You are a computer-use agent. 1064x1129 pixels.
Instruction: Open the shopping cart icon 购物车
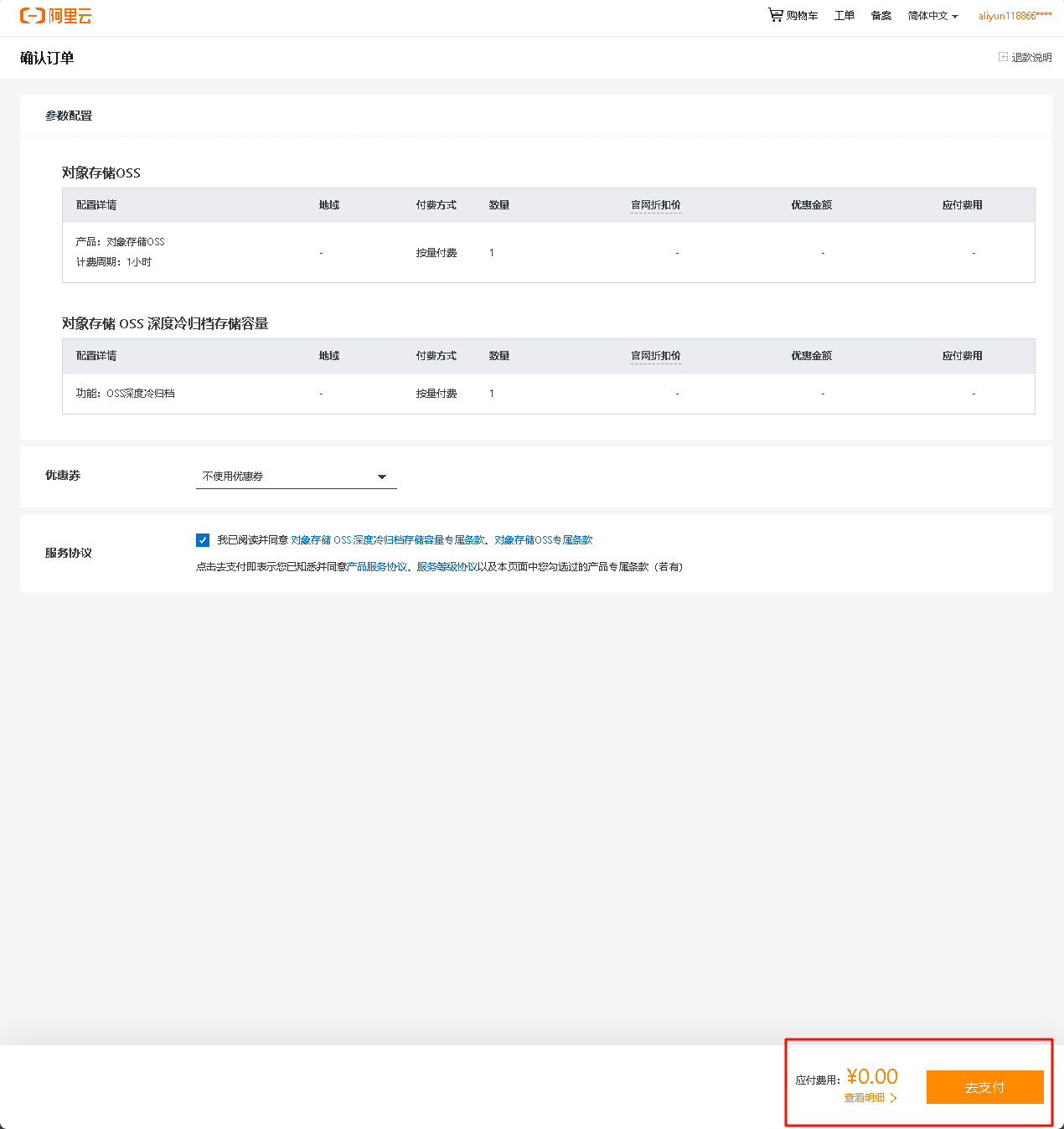pos(793,15)
